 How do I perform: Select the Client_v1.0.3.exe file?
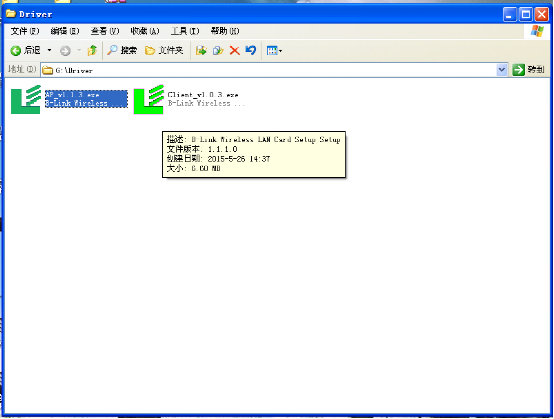(x=189, y=99)
